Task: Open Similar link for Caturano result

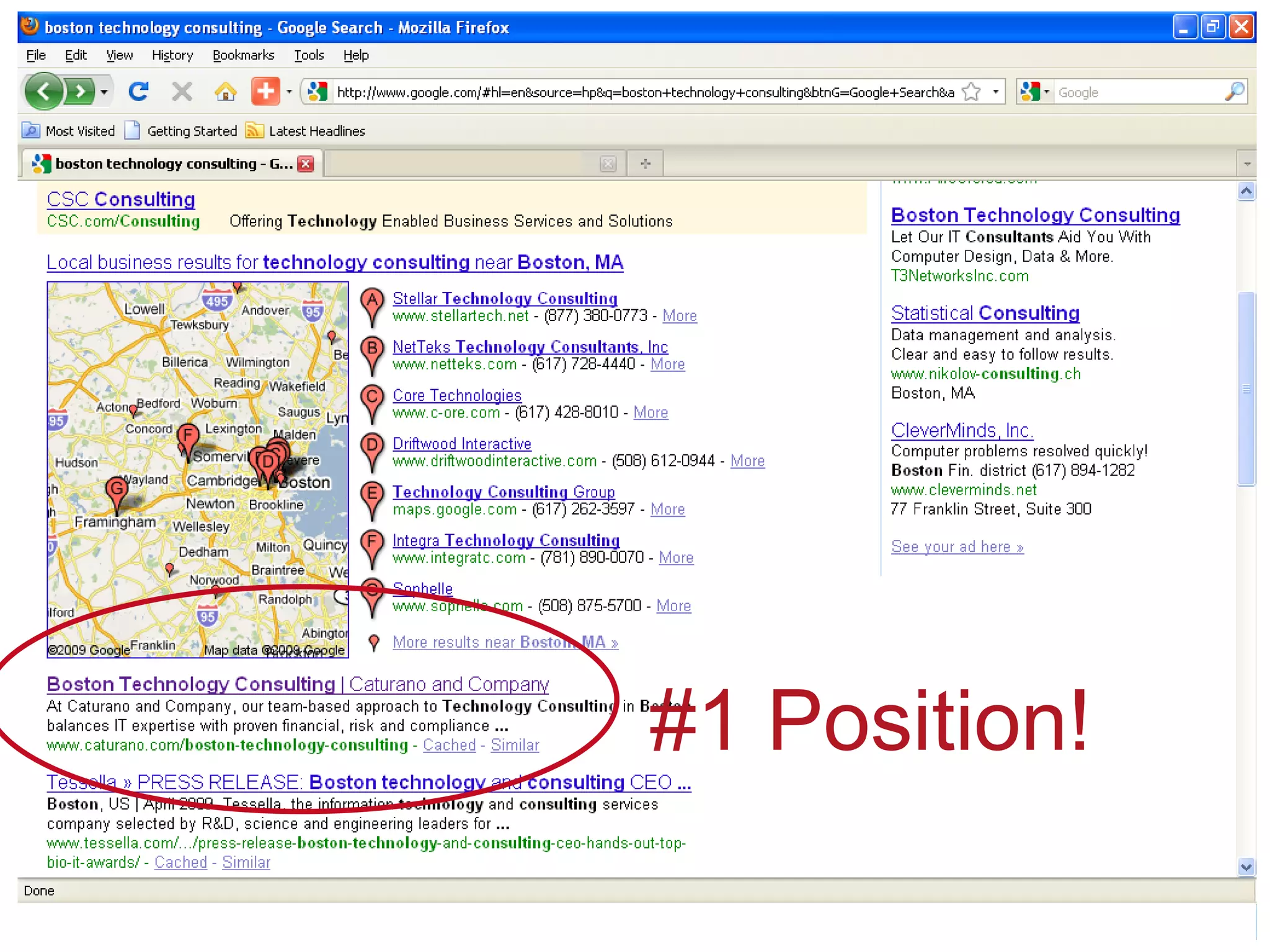Action: pyautogui.click(x=515, y=745)
